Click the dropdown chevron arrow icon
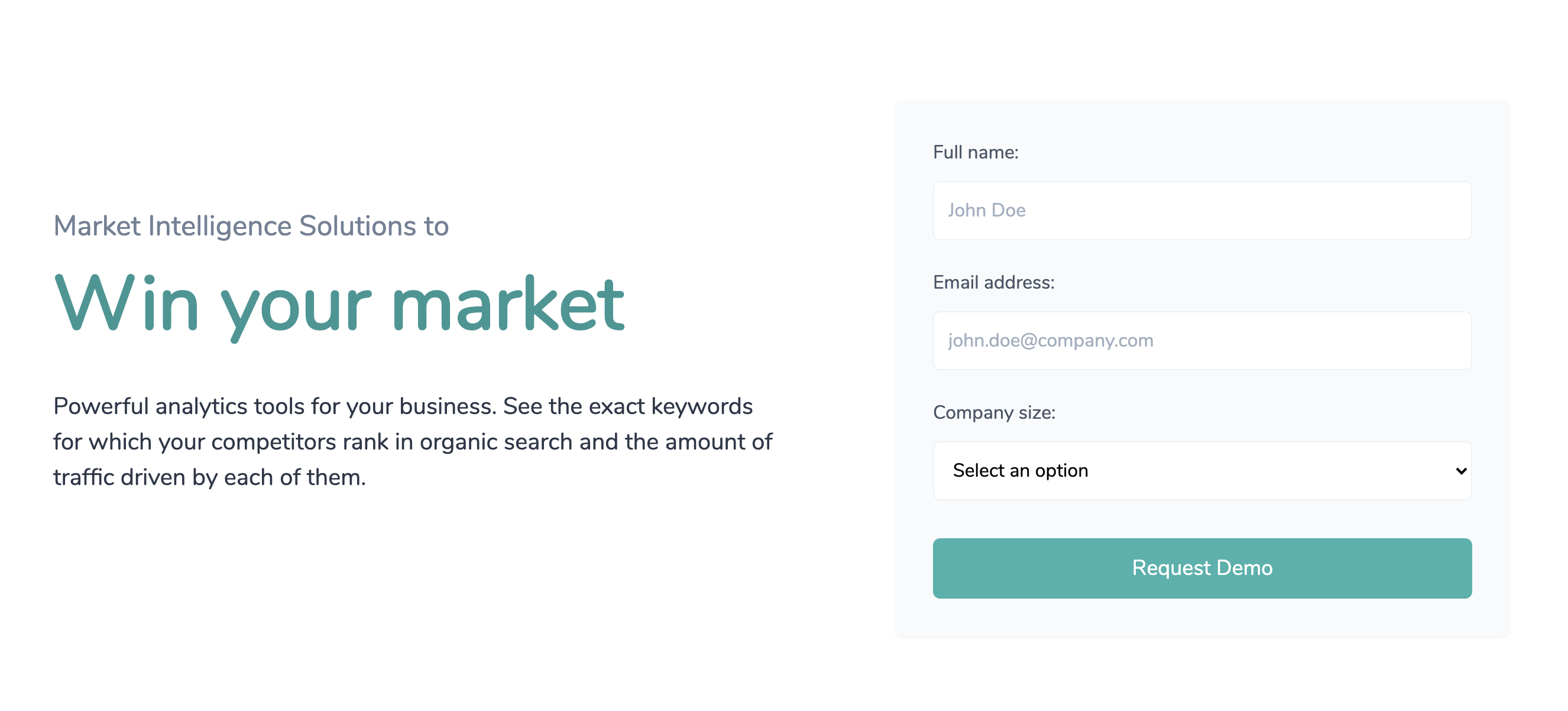 (x=1460, y=471)
